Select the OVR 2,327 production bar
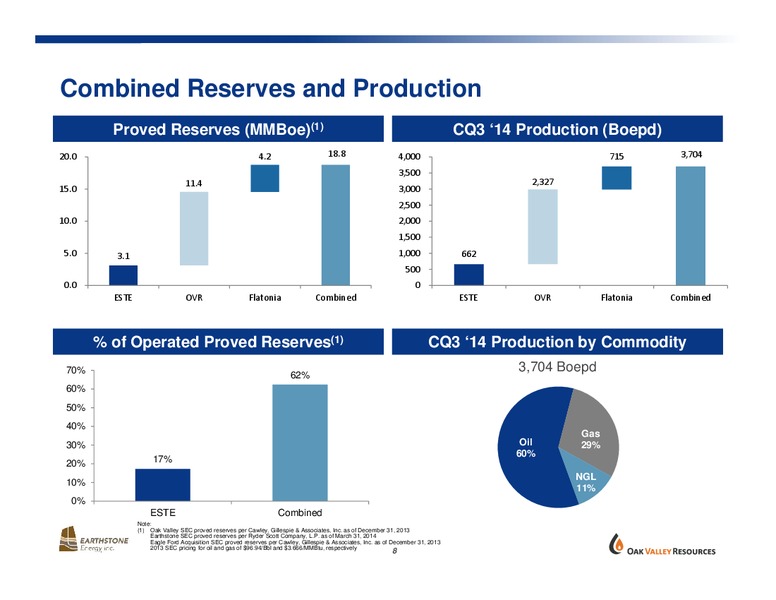This screenshot has height=600, width=776. [543, 227]
